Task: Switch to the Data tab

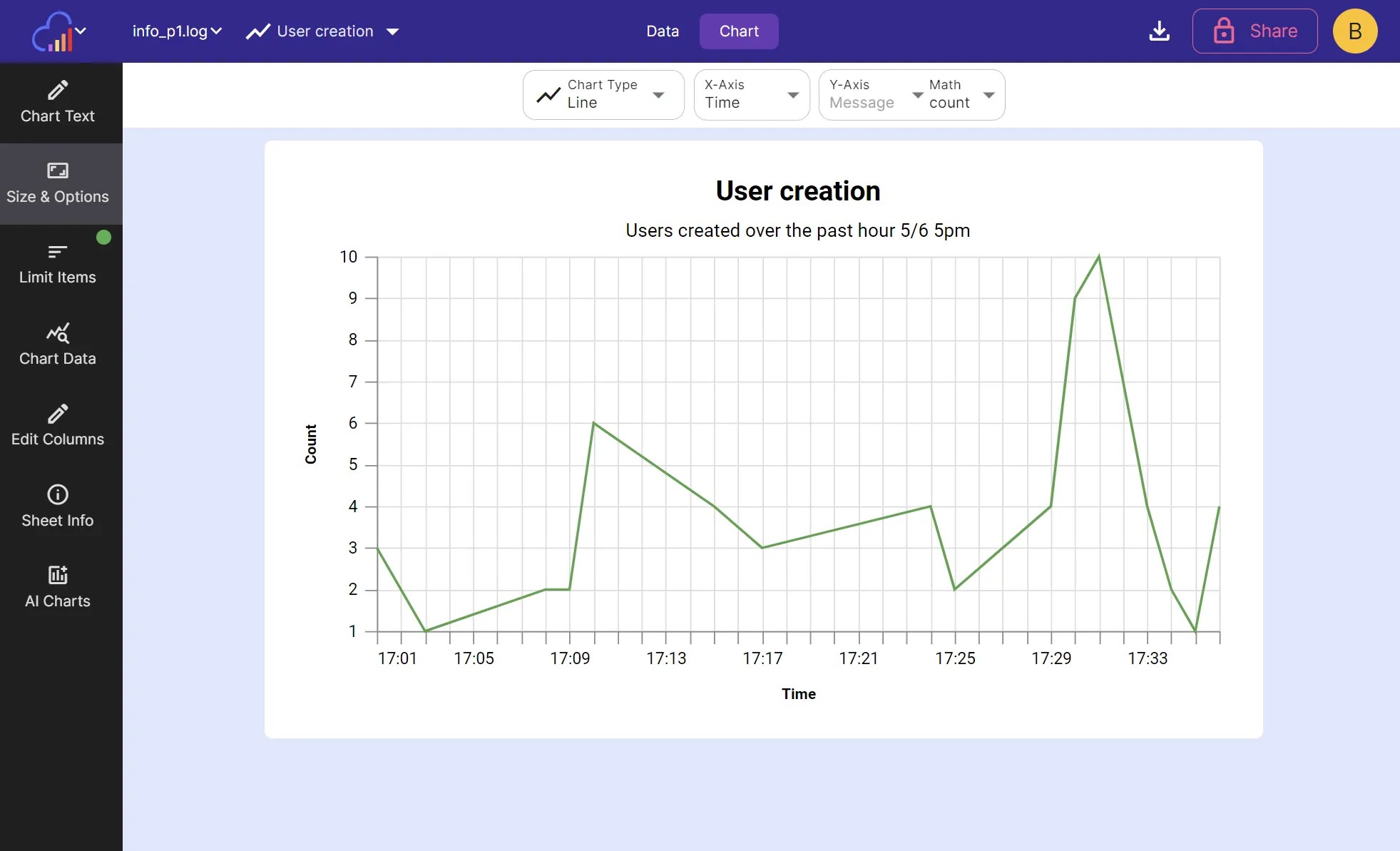Action: click(662, 31)
